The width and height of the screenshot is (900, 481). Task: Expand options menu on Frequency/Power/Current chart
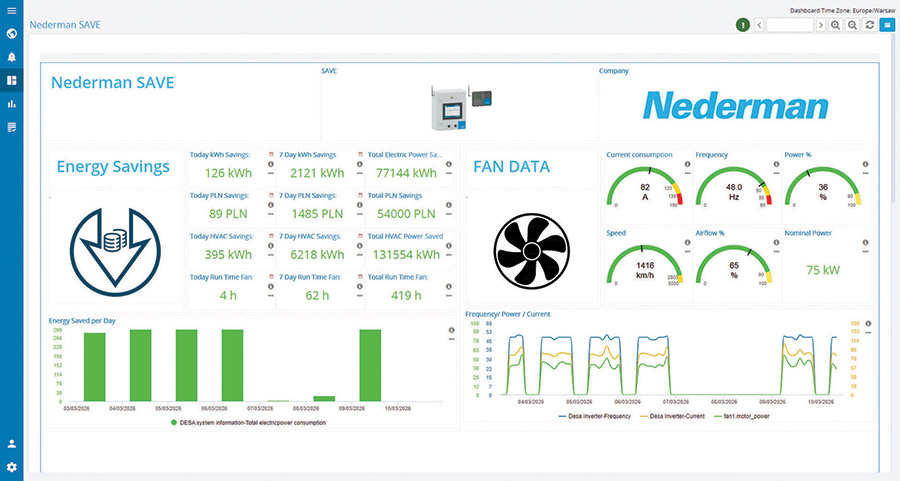[868, 332]
